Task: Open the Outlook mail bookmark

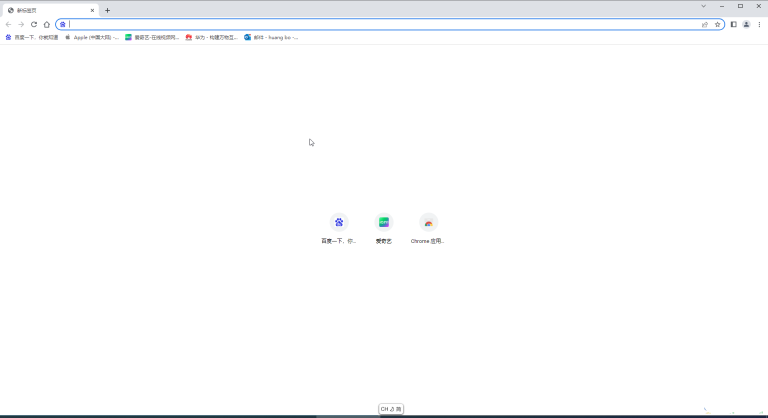Action: pos(271,37)
